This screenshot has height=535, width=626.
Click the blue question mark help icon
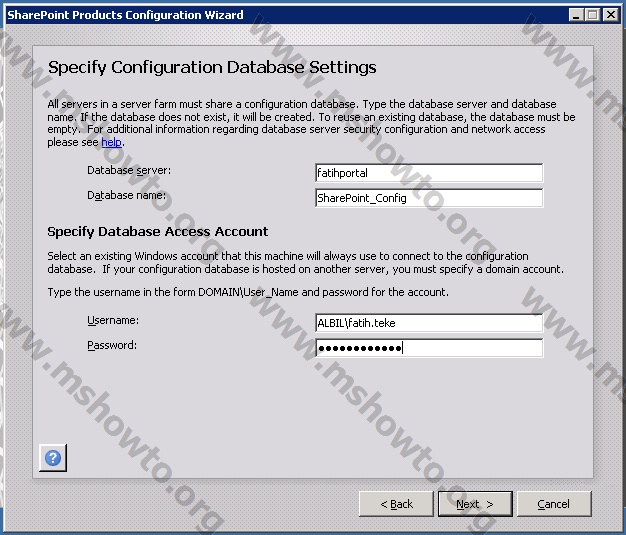[x=53, y=458]
